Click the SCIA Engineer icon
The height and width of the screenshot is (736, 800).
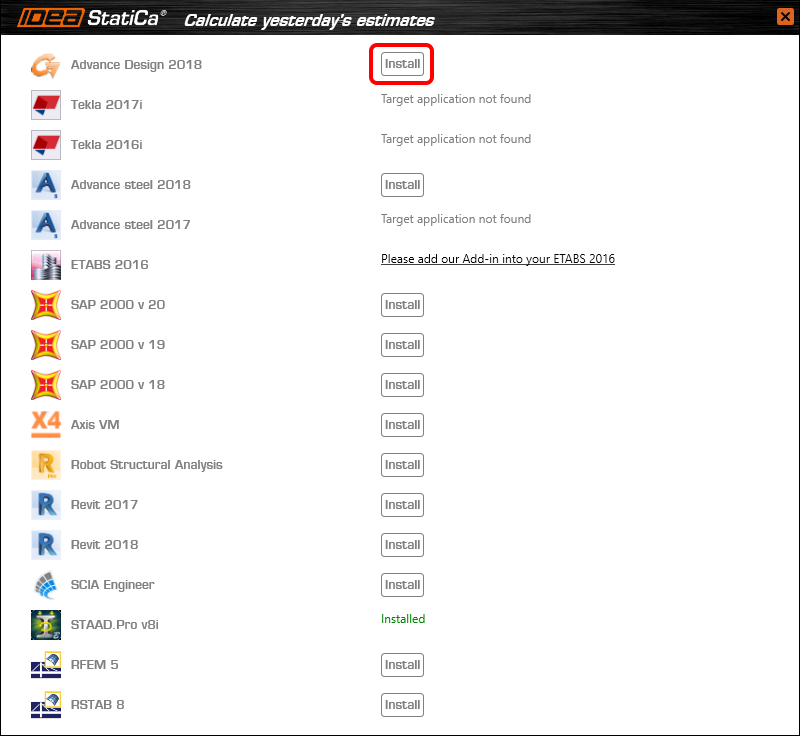tap(45, 585)
